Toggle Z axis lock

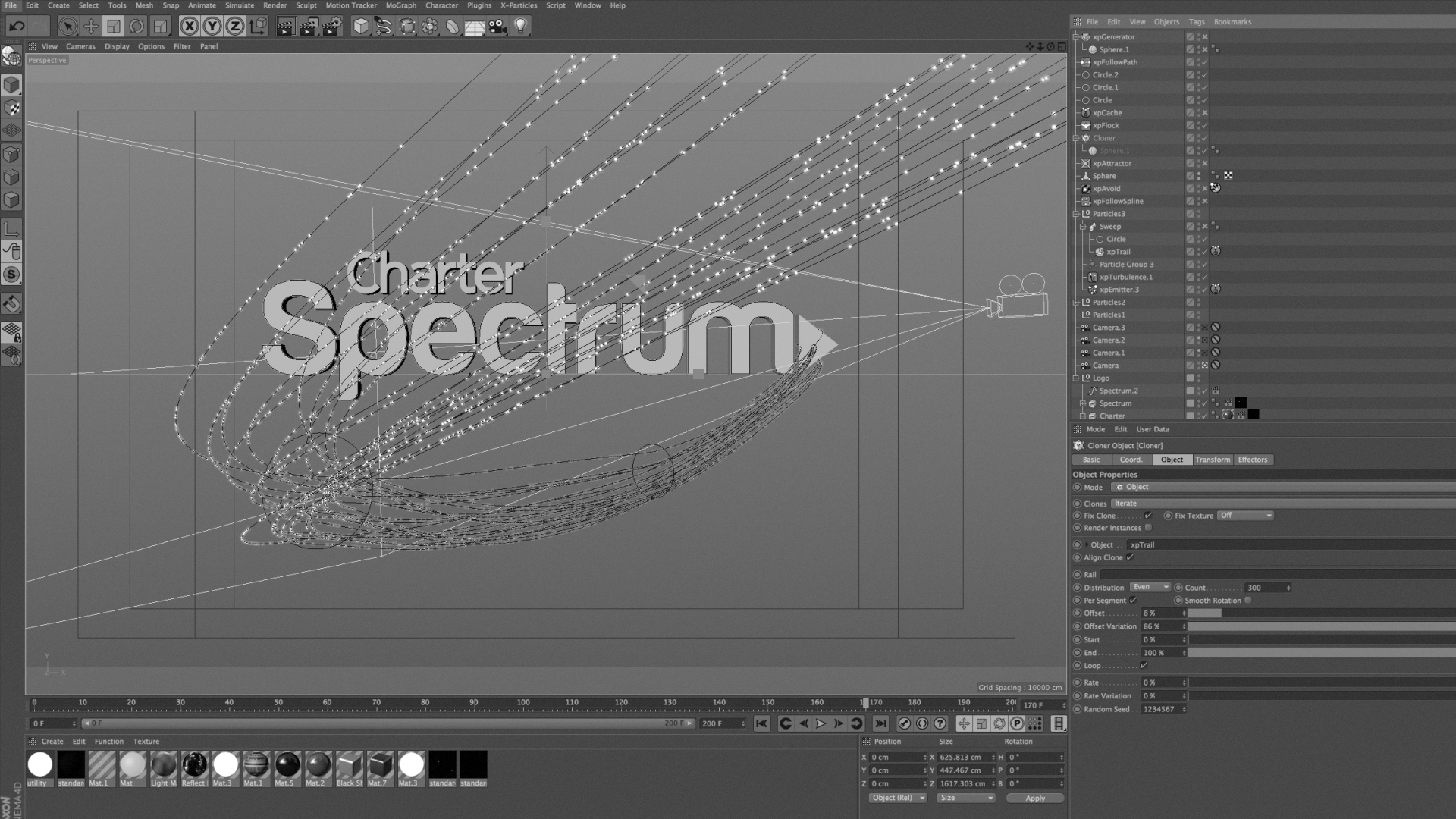(x=235, y=27)
